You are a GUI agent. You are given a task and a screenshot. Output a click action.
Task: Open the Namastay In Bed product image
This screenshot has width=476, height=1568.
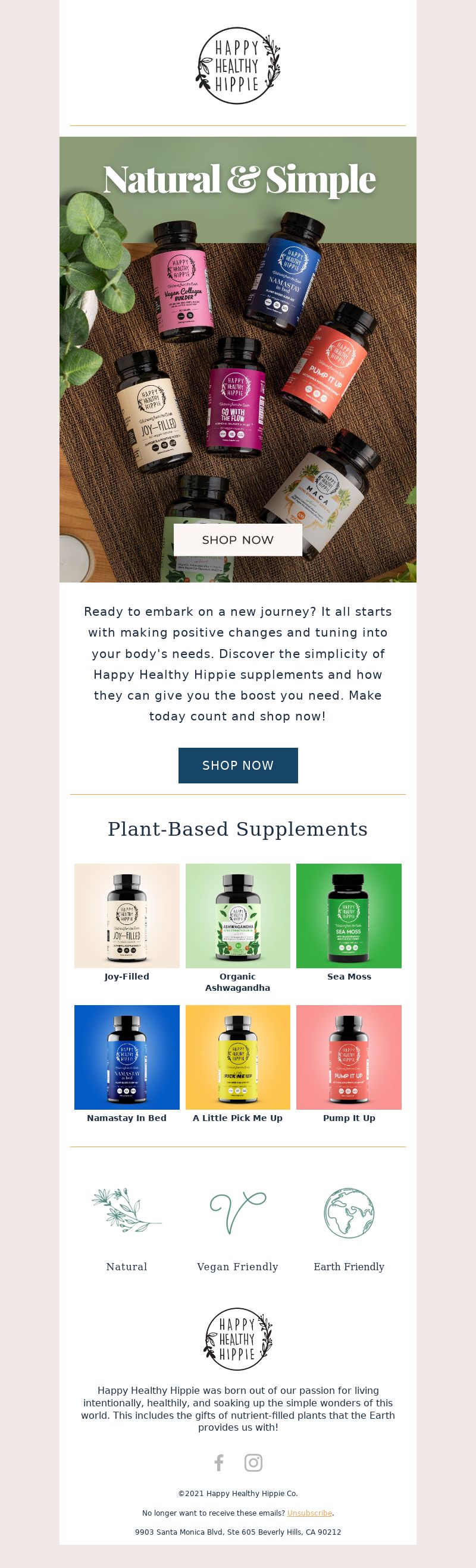[127, 1057]
